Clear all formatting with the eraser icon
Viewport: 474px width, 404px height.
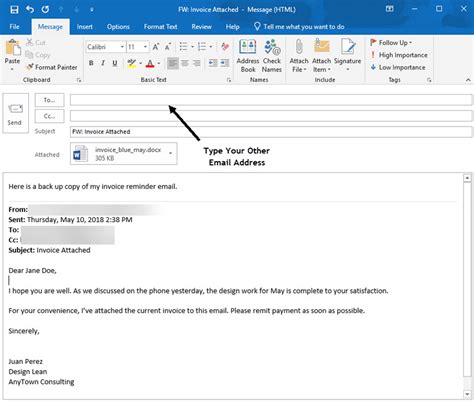(x=225, y=47)
